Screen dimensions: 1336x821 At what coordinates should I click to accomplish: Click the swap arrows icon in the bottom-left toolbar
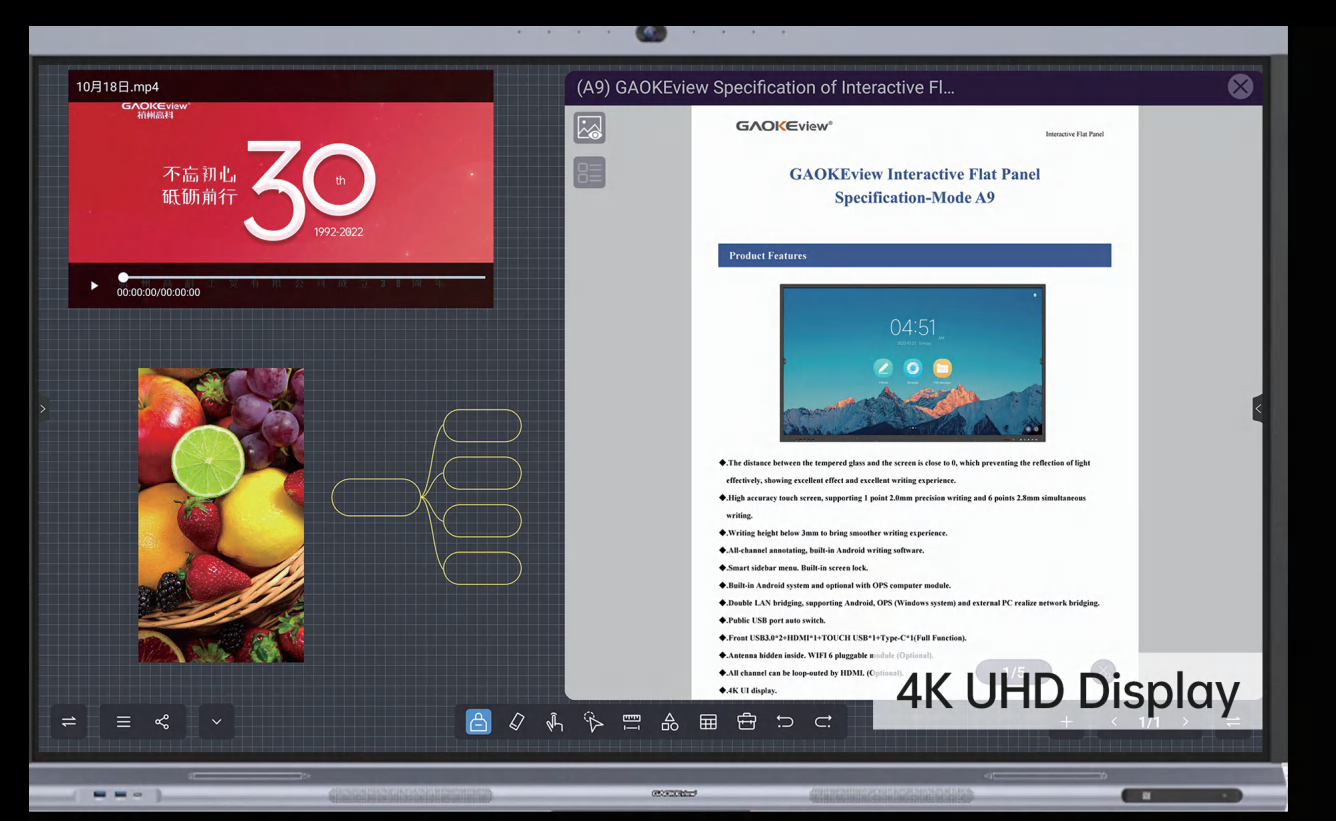pos(69,721)
